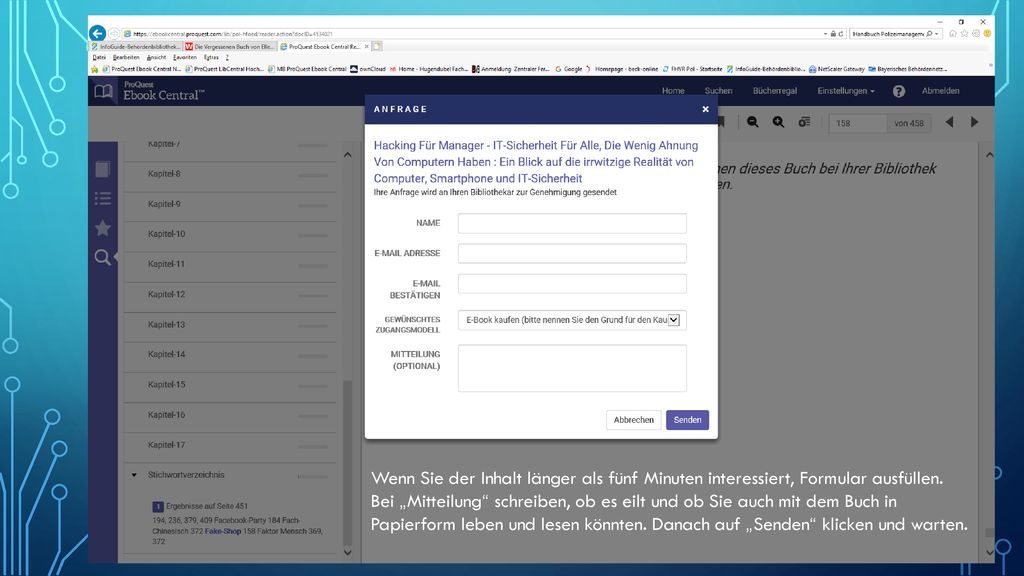The image size is (1024, 576).
Task: Click into the Mitteilung (optional) text area
Action: tap(572, 368)
